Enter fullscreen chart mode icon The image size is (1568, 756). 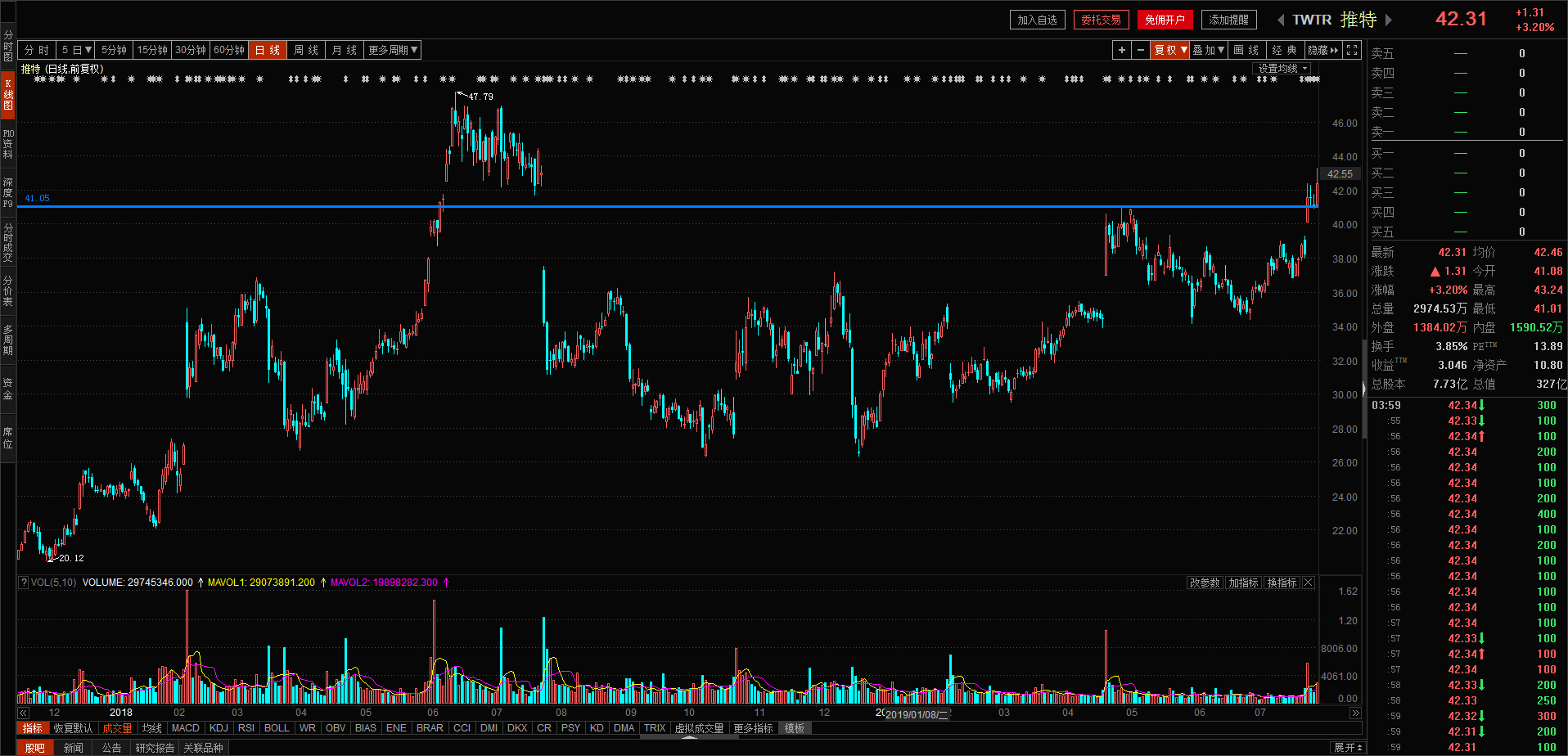1352,50
